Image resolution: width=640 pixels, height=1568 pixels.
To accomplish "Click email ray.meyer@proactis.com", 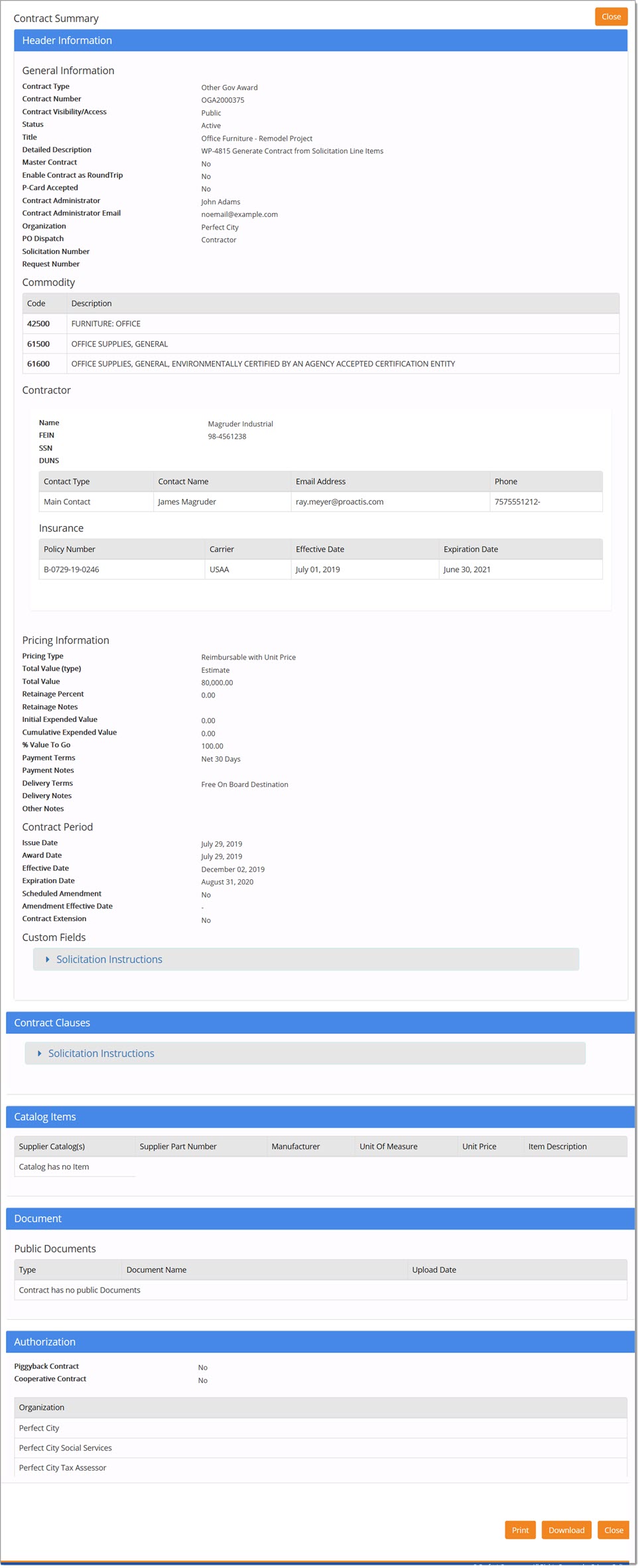I will [x=340, y=502].
